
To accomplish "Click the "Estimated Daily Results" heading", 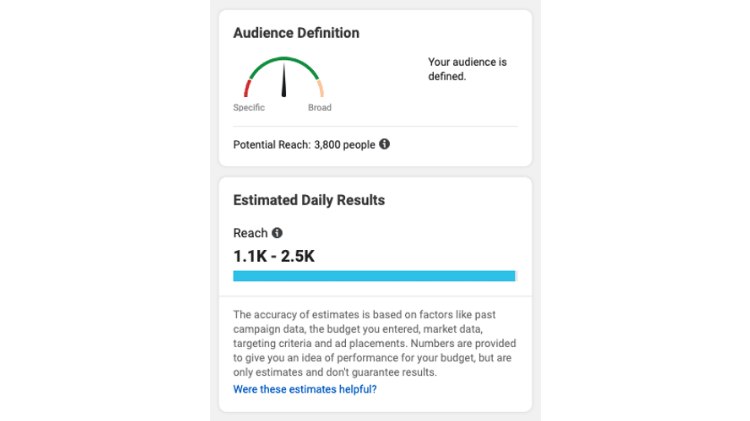I will coord(309,200).
